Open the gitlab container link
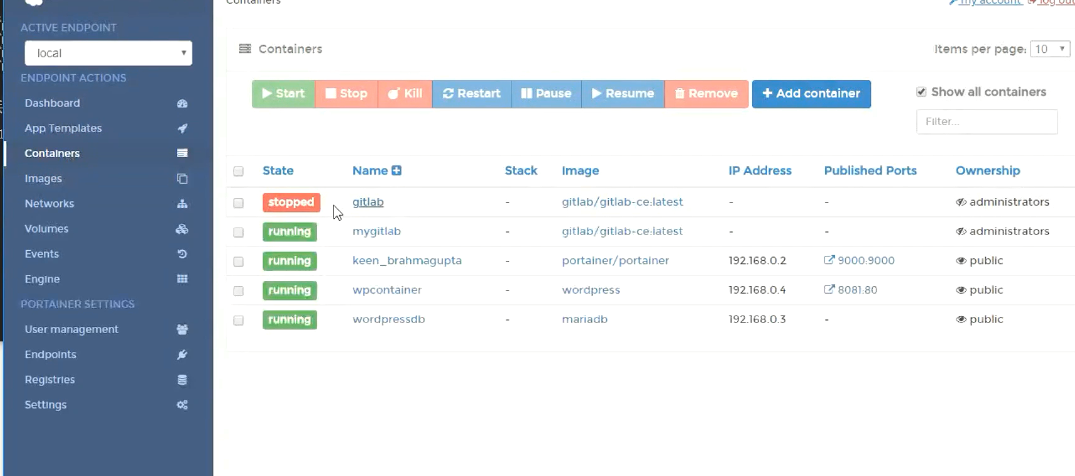1075x476 pixels. click(367, 202)
